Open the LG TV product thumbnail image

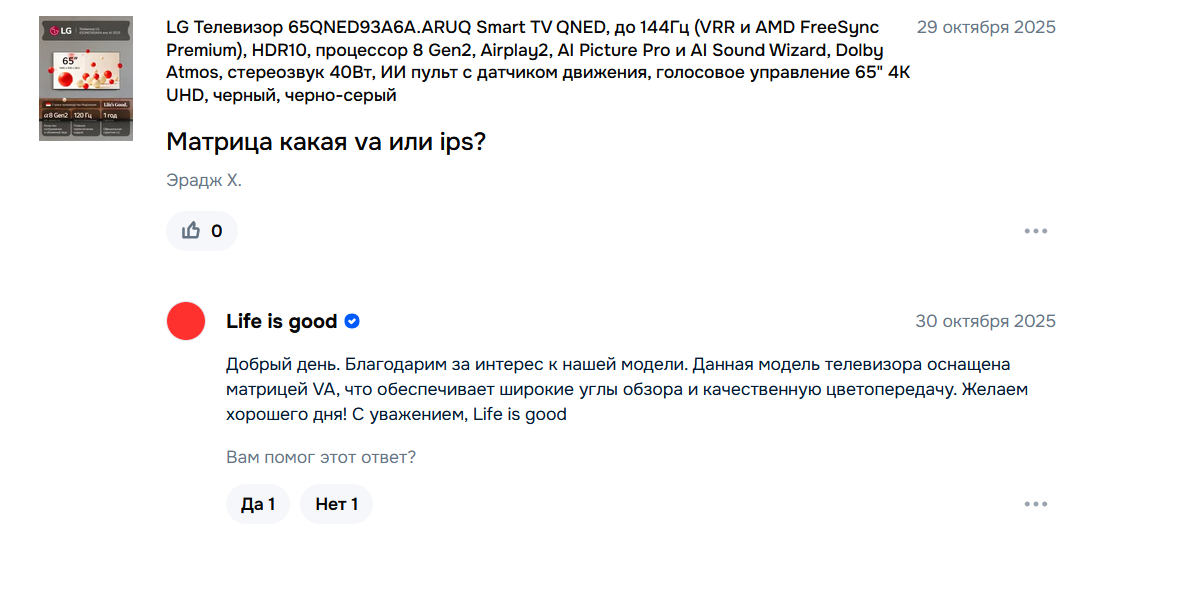(86, 78)
